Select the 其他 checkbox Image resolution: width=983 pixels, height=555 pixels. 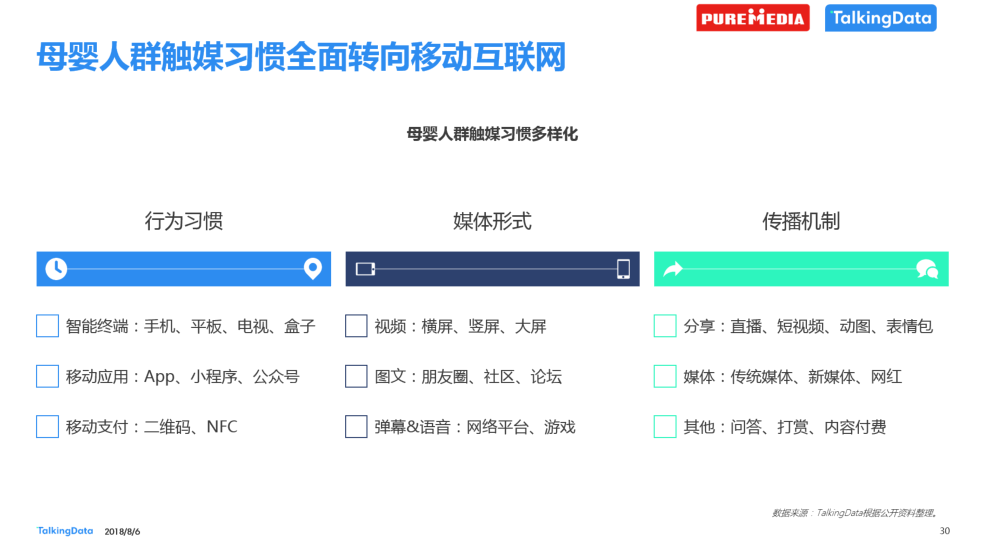(x=665, y=426)
